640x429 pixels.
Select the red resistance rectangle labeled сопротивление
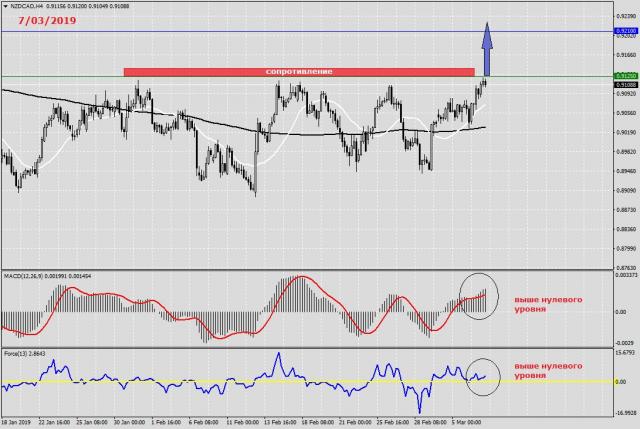click(x=298, y=72)
